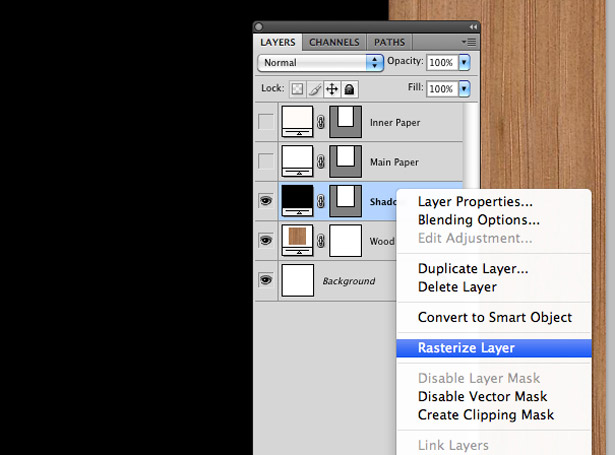Image resolution: width=615 pixels, height=455 pixels.
Task: Select Inner Paper layer fill thumbnail
Action: click(297, 122)
